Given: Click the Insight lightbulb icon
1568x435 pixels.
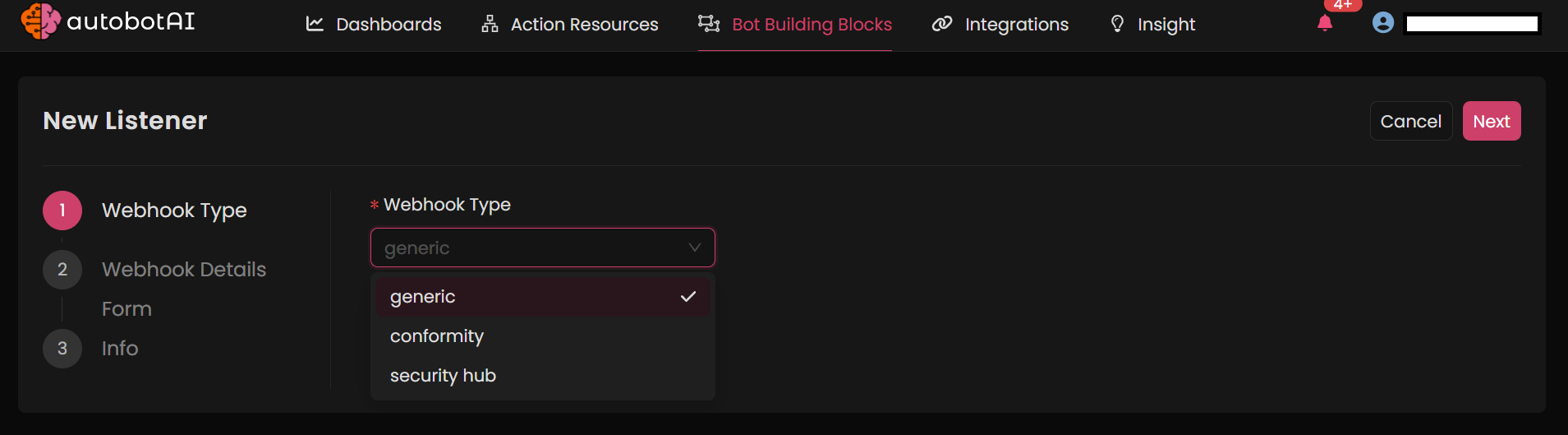Looking at the screenshot, I should pos(1117,24).
